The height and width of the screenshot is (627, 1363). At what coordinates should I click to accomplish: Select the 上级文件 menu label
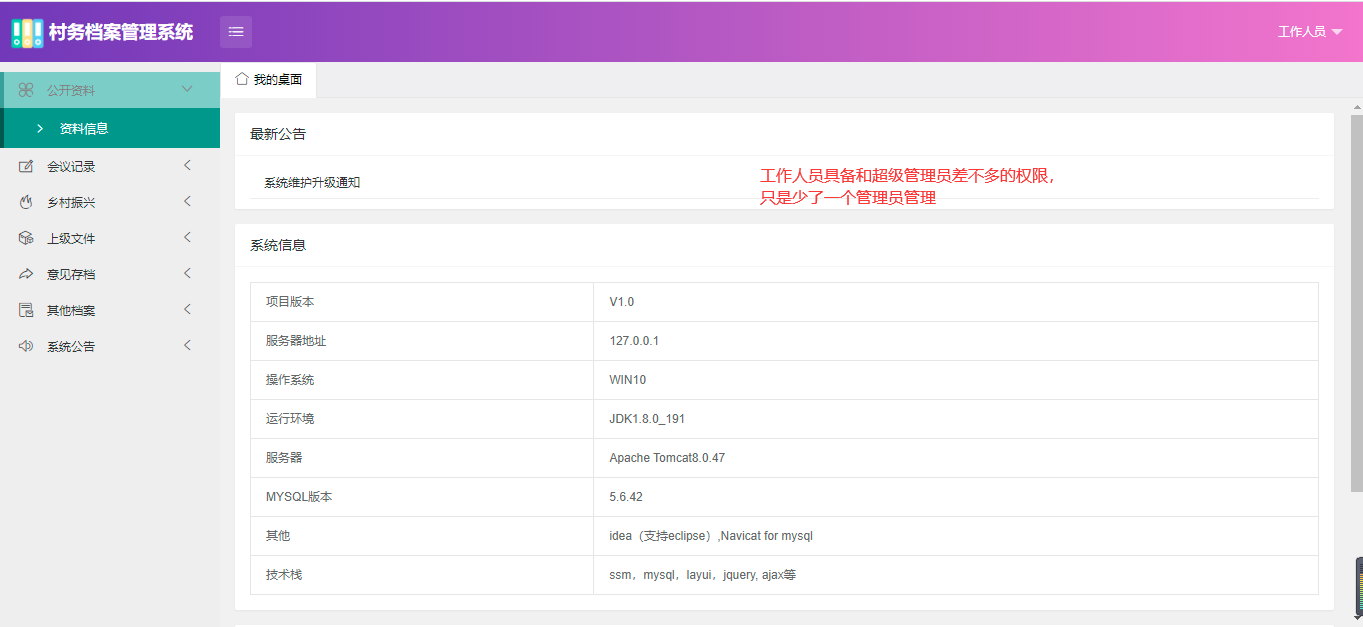click(71, 238)
